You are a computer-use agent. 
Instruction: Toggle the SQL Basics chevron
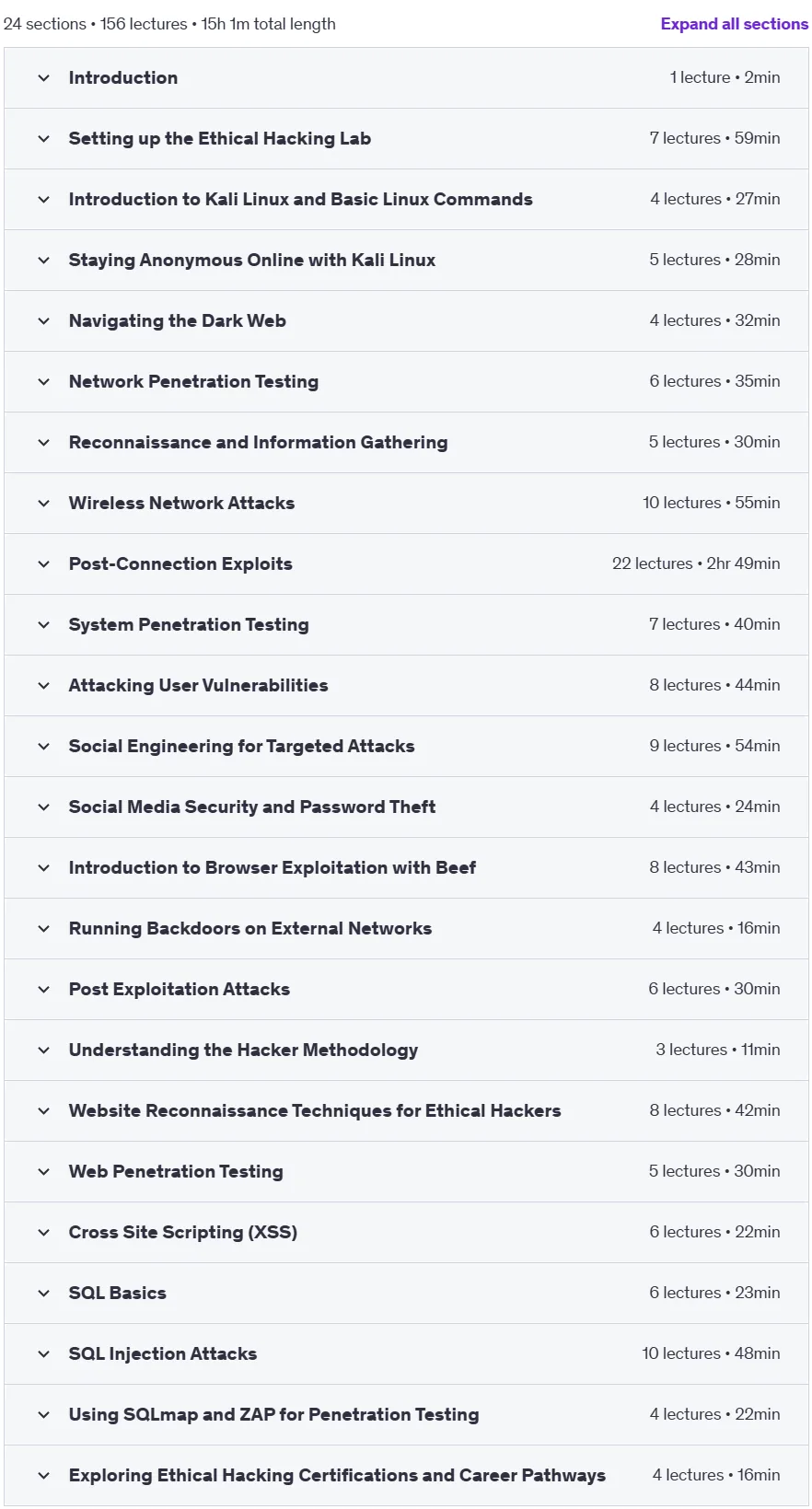(x=43, y=1294)
